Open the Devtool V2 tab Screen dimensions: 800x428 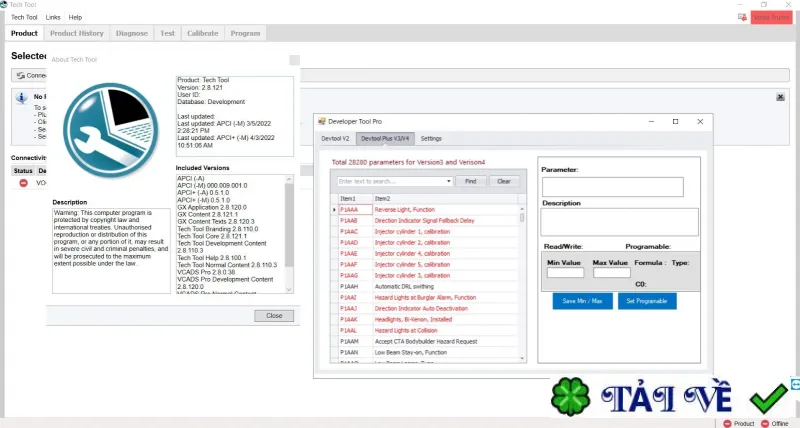[335, 139]
